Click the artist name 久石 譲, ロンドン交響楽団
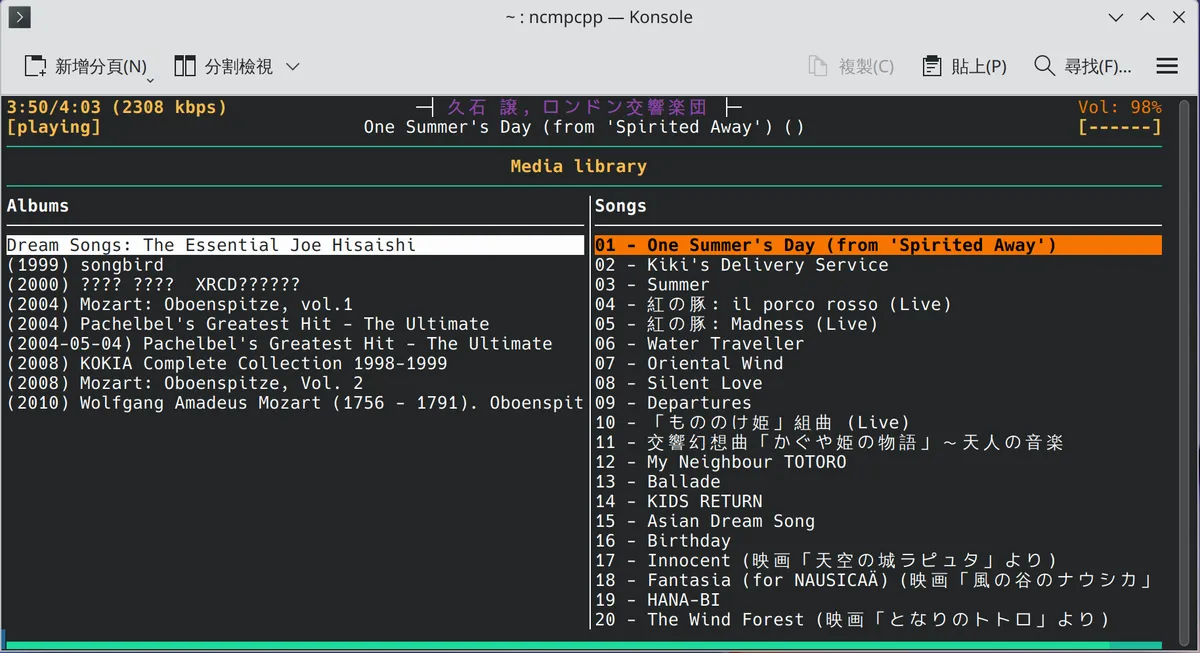Image resolution: width=1200 pixels, height=653 pixels. (x=577, y=107)
